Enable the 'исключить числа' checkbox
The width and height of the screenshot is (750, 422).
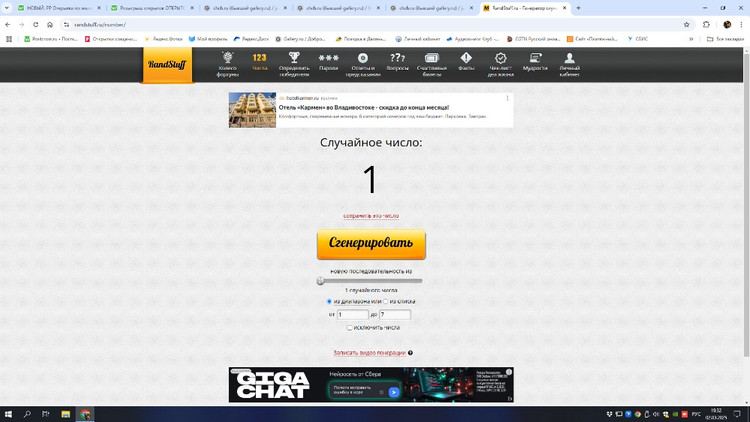[x=349, y=327]
